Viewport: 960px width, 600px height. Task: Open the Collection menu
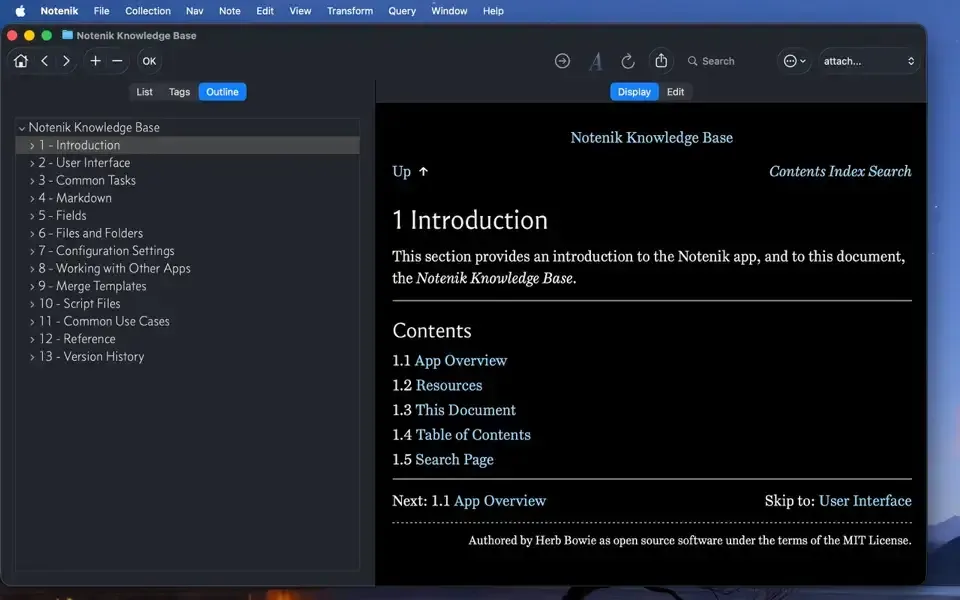click(148, 11)
